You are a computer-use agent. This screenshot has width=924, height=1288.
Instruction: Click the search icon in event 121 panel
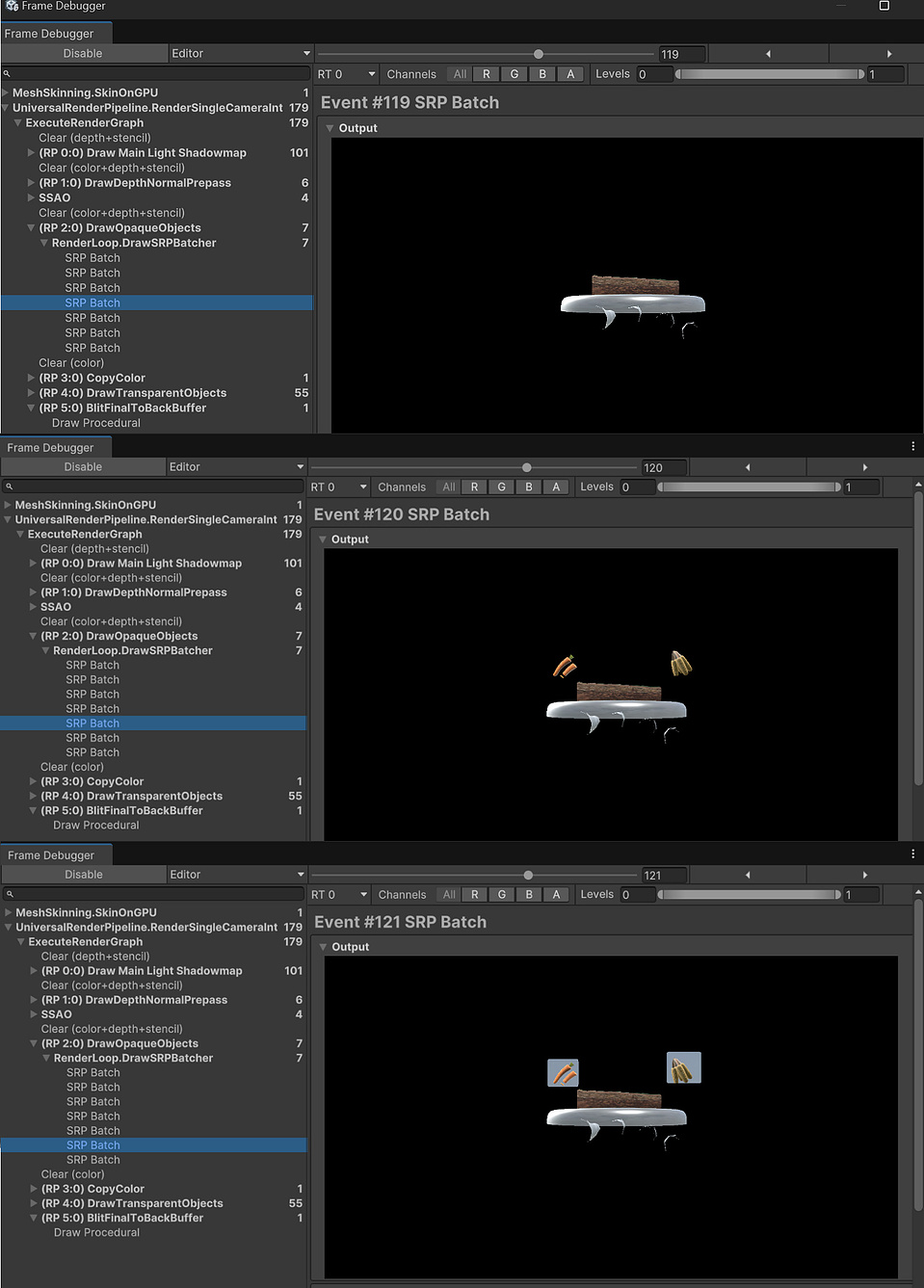[9, 894]
